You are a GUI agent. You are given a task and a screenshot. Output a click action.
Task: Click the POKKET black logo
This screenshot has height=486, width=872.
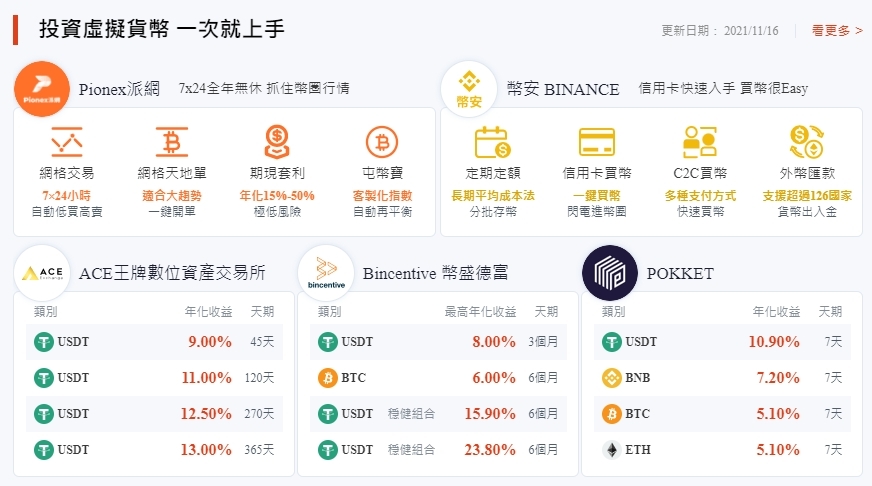pyautogui.click(x=609, y=273)
